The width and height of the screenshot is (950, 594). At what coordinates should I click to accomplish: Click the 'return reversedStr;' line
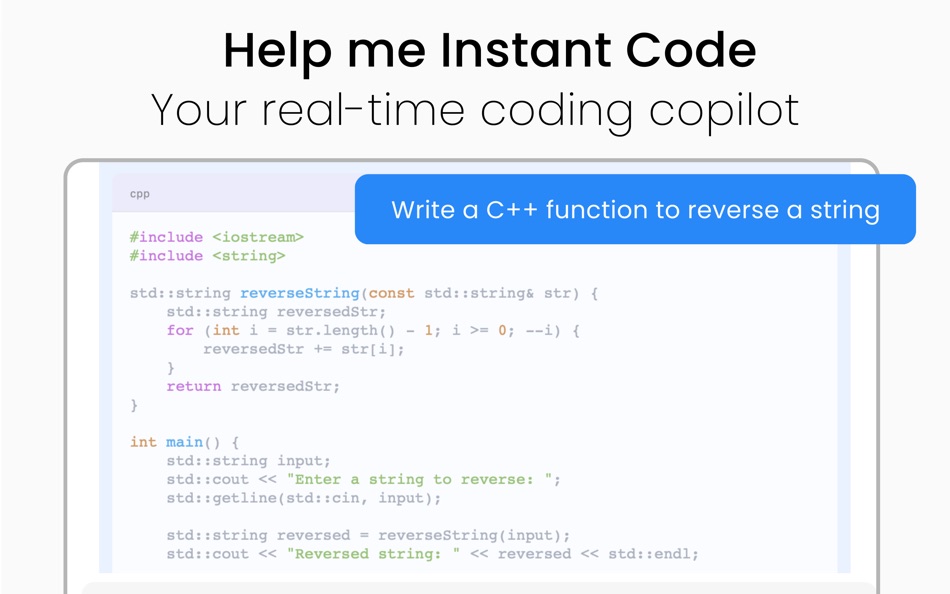coord(253,386)
